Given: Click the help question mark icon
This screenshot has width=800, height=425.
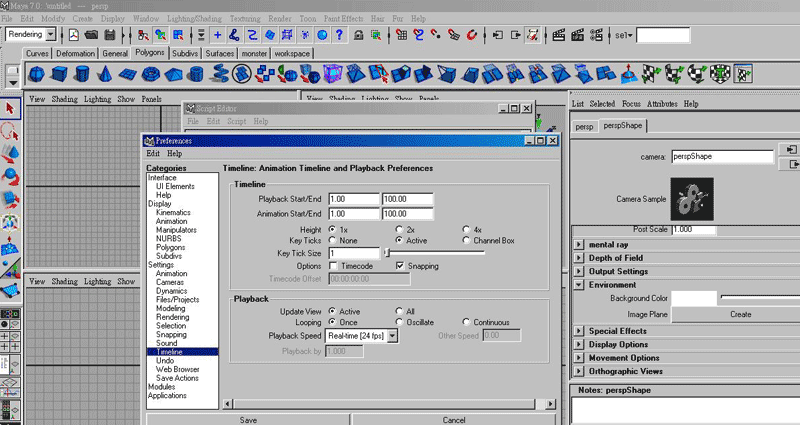Looking at the screenshot, I should click(x=339, y=35).
